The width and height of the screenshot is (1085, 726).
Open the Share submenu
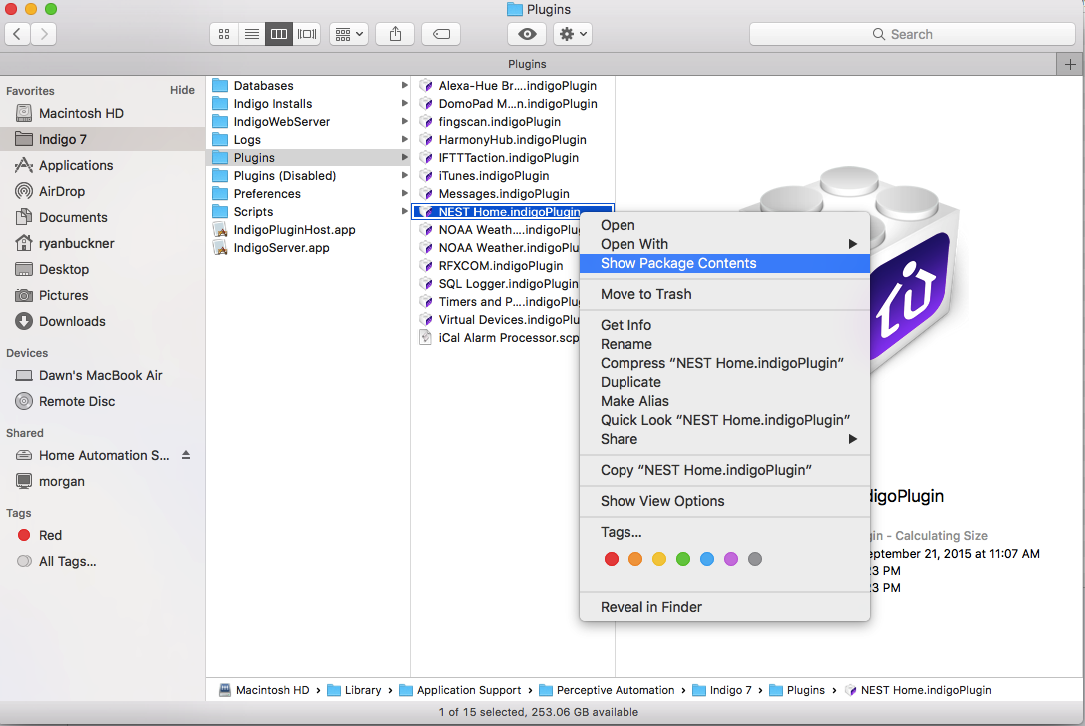tap(724, 439)
